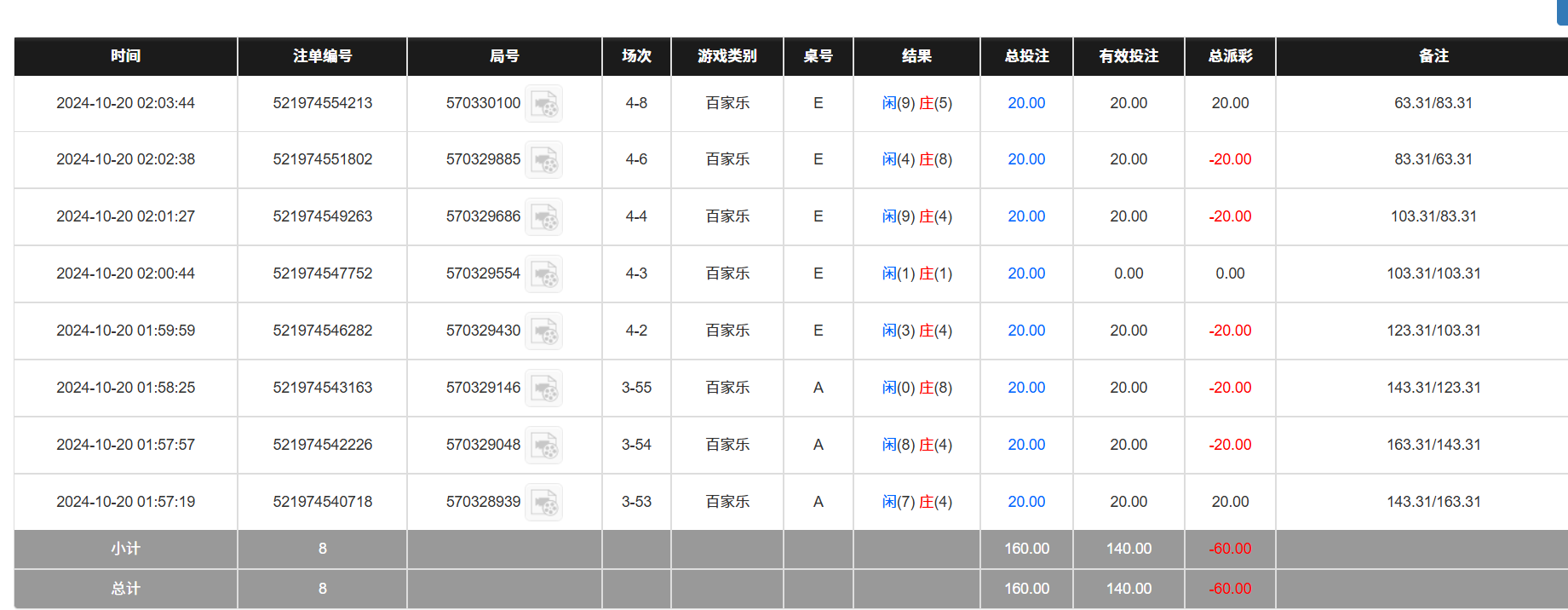Open video replay for round 570329048

point(543,446)
